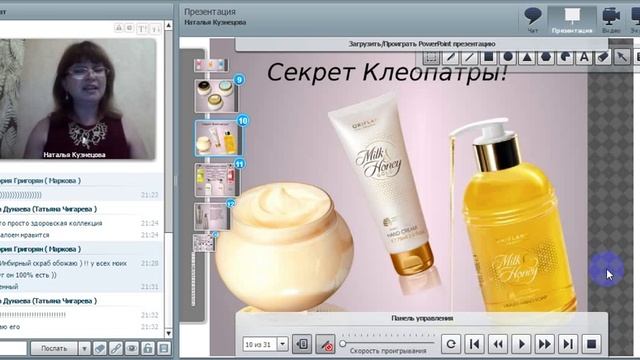The width and height of the screenshot is (640, 360).
Task: Click the replay loop button
Action: [451, 344]
